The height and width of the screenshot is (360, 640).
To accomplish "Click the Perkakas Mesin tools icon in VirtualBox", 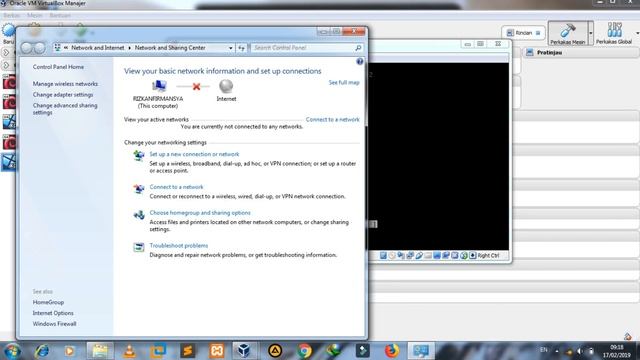I will [x=568, y=31].
